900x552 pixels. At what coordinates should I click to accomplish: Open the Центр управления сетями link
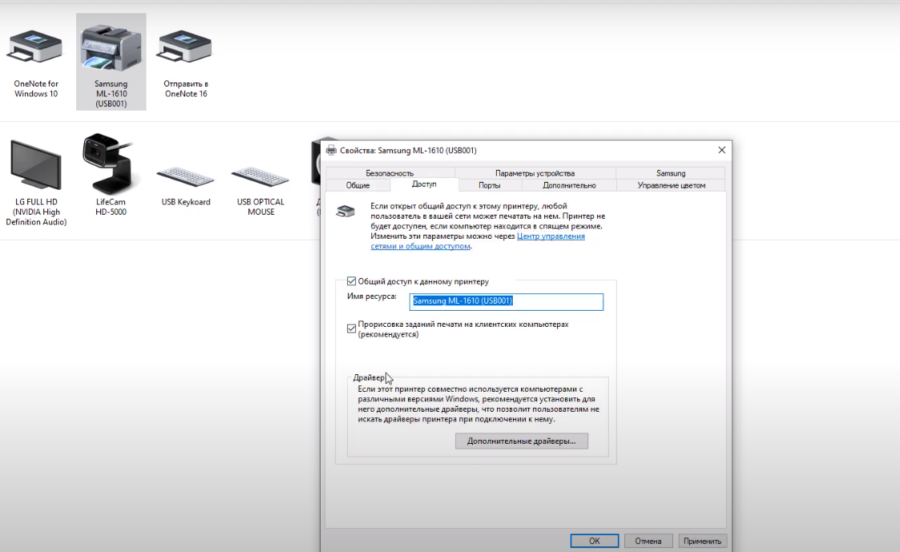click(550, 236)
